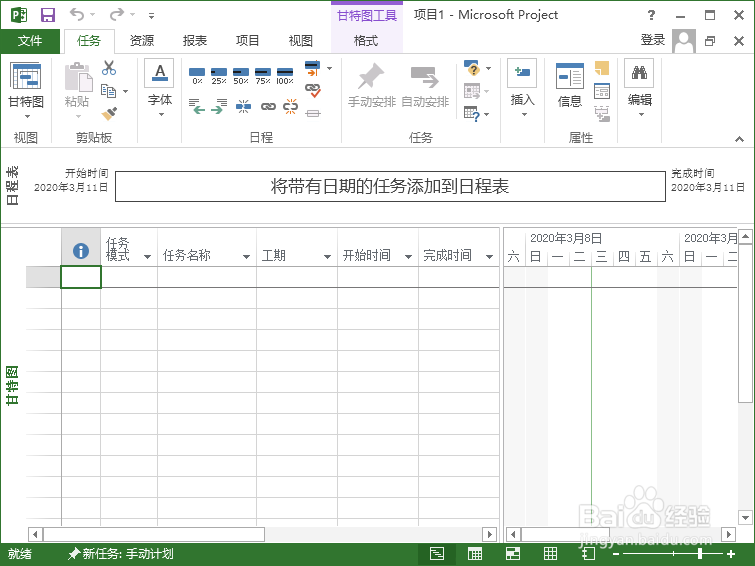Switch to the Report (报表) tab
The image size is (755, 566).
pos(195,41)
